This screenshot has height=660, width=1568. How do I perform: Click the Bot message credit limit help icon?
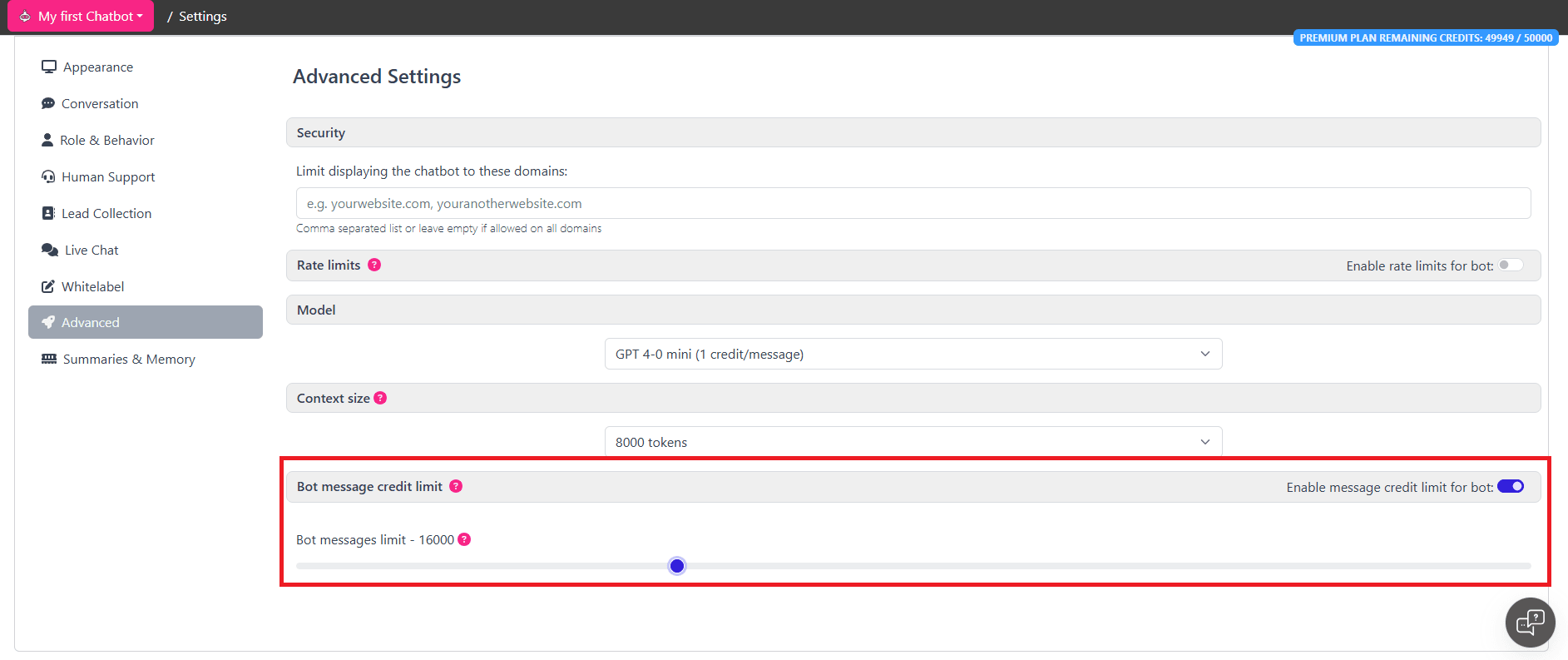click(456, 486)
